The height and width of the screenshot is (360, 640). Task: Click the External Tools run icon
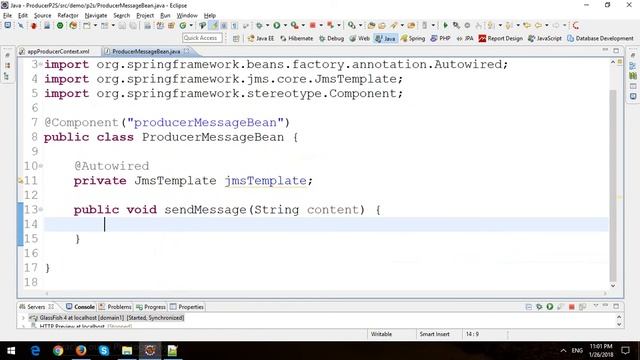tap(295, 25)
